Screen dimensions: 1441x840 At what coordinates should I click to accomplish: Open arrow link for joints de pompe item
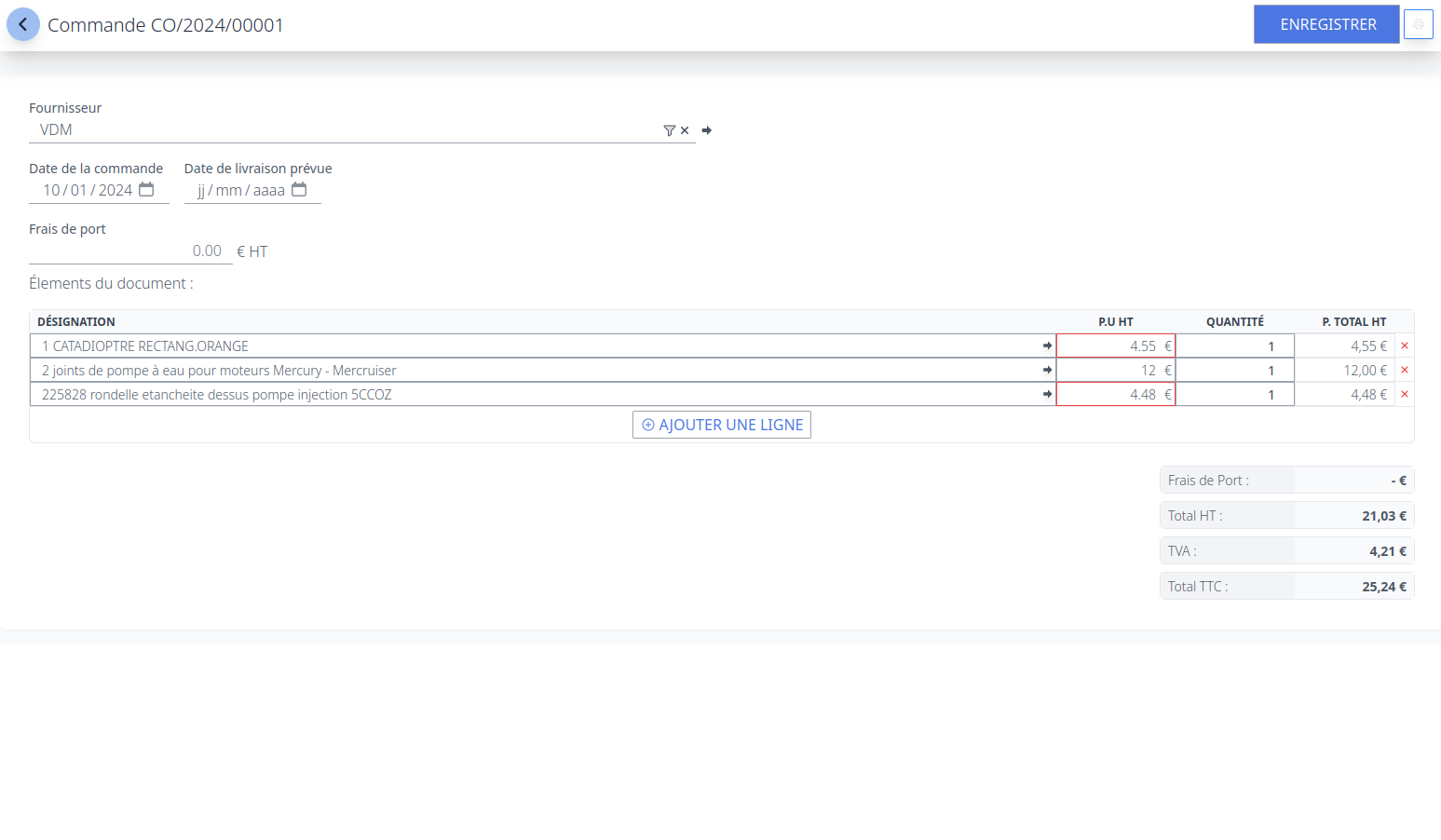pos(1047,371)
